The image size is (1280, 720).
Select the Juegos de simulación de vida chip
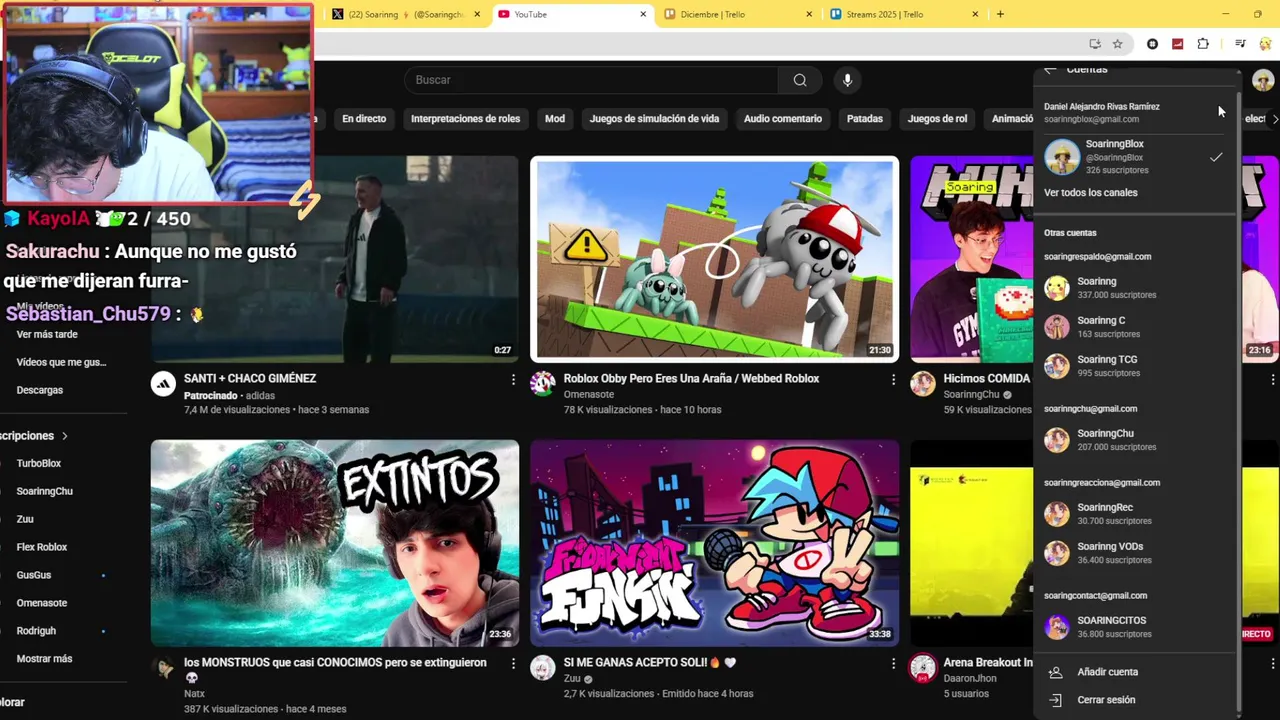[654, 119]
